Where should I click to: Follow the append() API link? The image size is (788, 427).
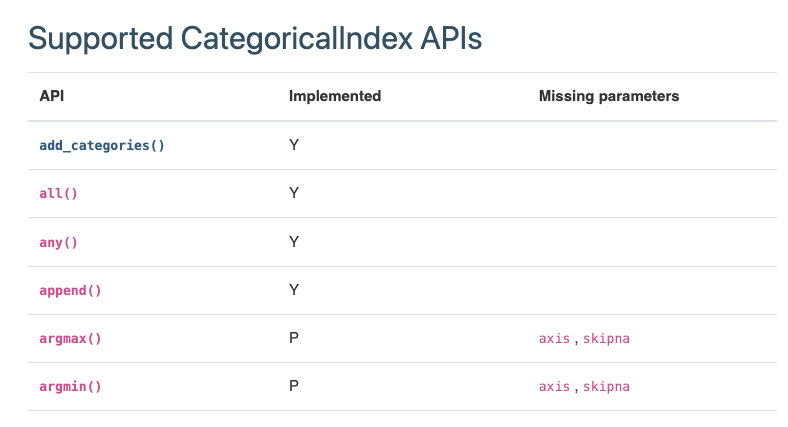coord(70,290)
